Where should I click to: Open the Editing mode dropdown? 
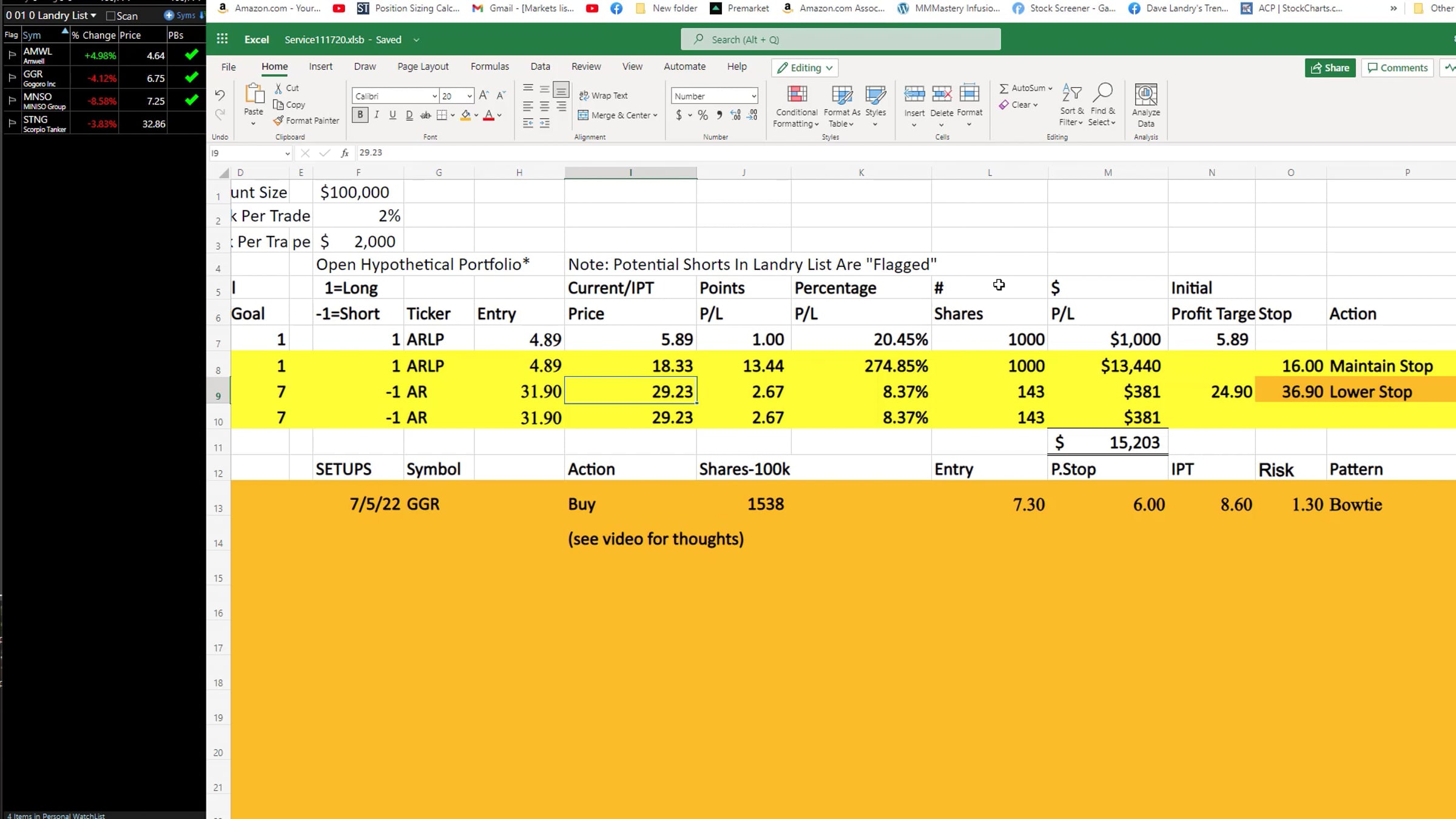coord(804,67)
